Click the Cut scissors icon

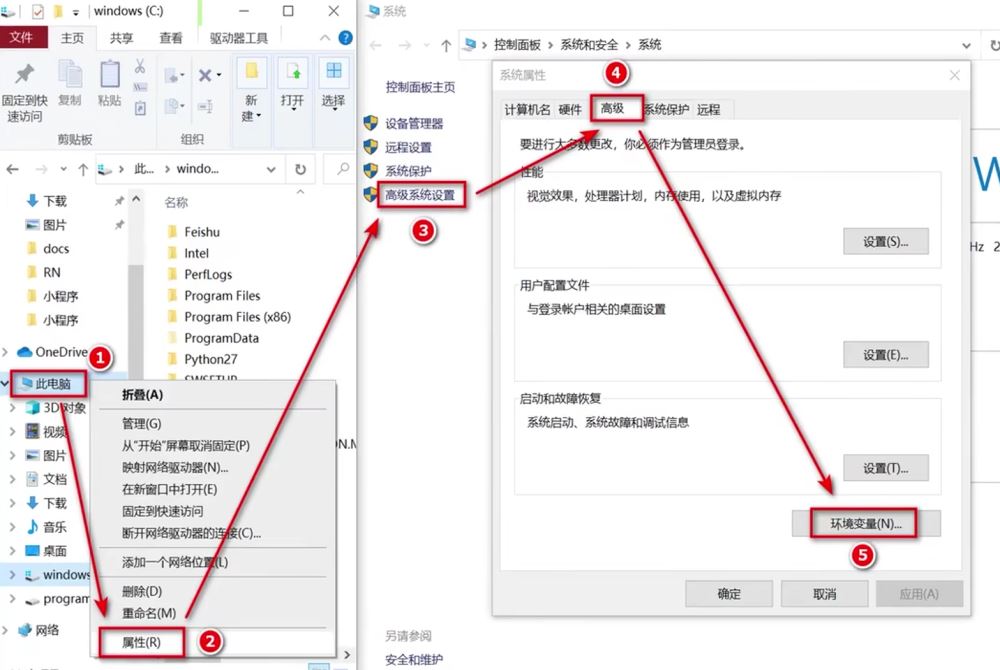[x=140, y=66]
